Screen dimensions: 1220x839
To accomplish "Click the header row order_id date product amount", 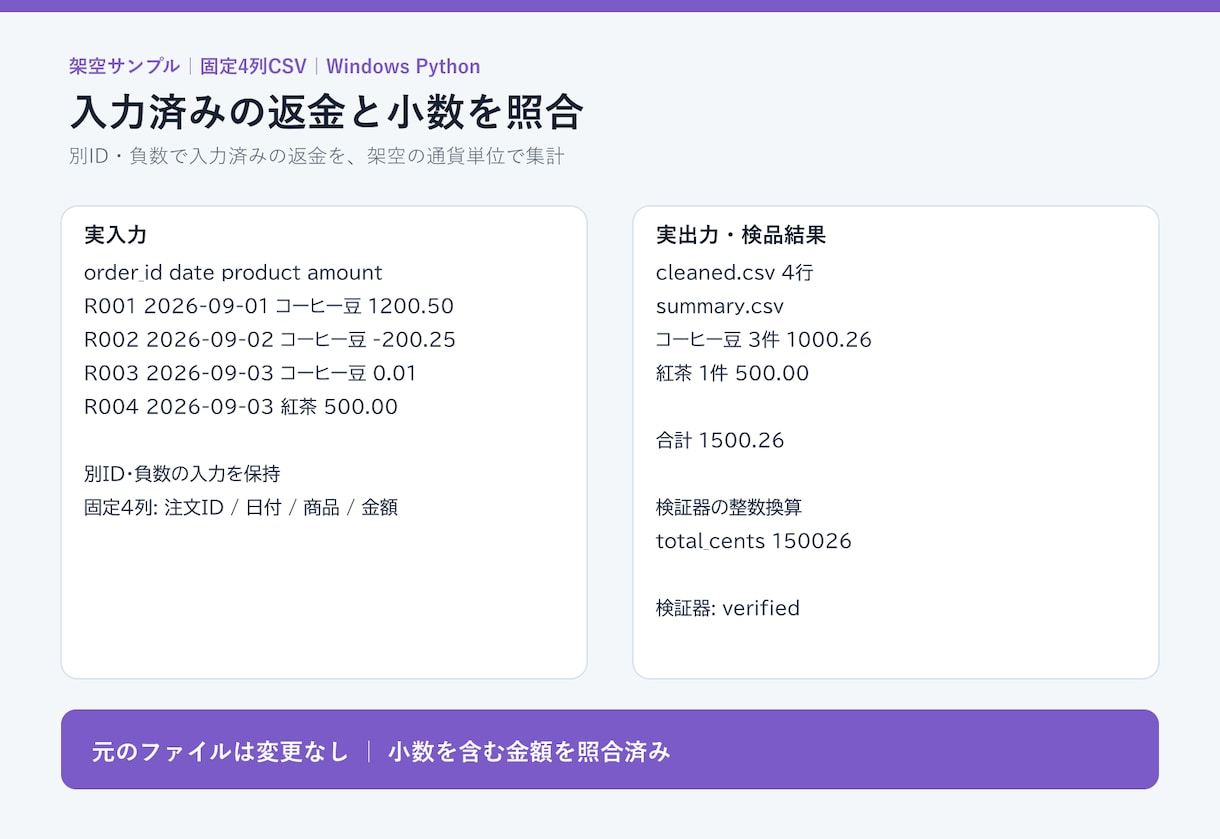I will click(233, 272).
